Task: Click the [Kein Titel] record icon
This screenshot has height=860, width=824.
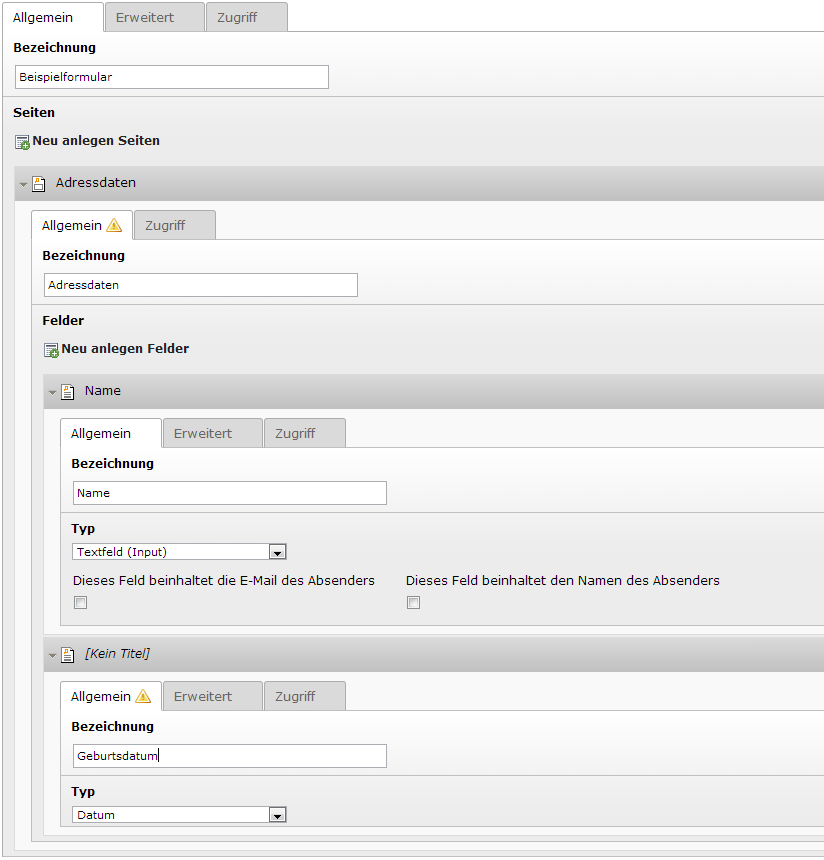Action: tap(68, 655)
